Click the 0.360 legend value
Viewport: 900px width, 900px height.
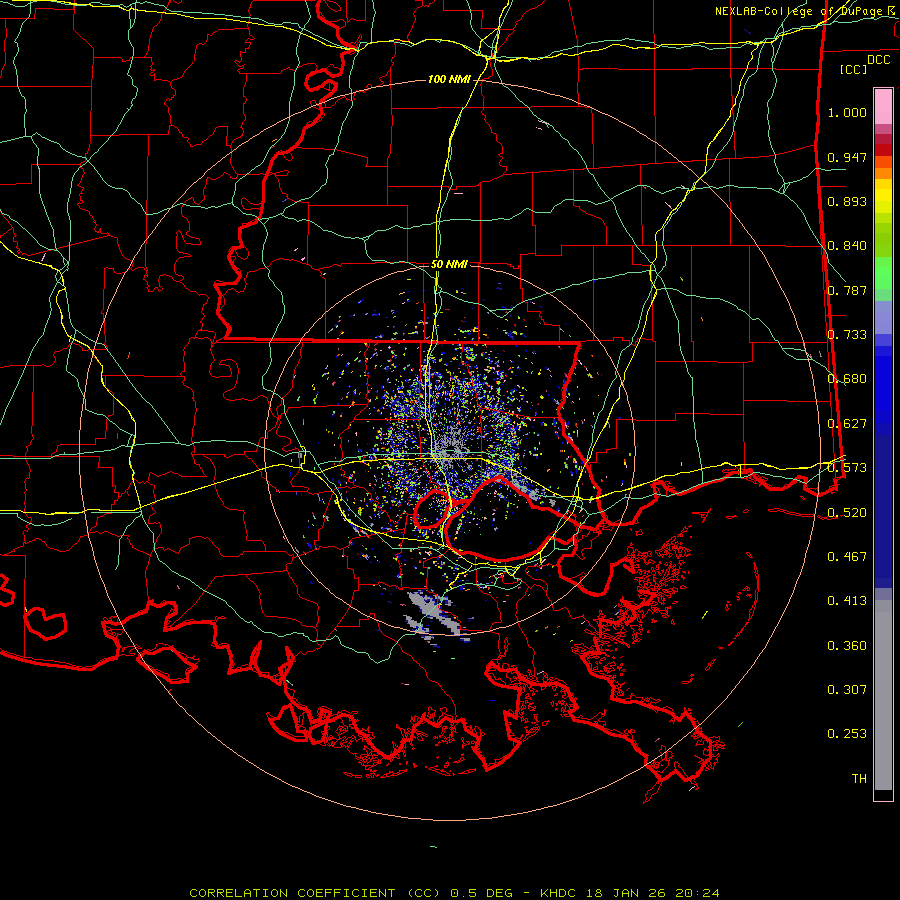(x=847, y=645)
